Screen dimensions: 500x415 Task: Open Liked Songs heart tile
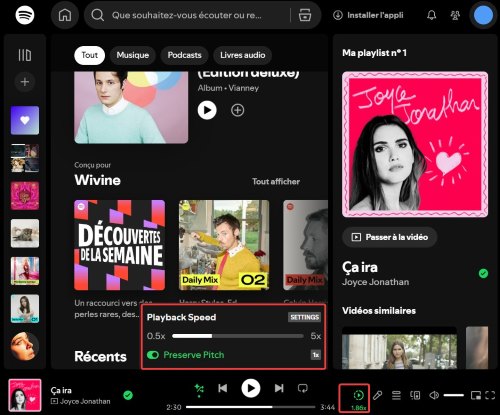[25, 120]
